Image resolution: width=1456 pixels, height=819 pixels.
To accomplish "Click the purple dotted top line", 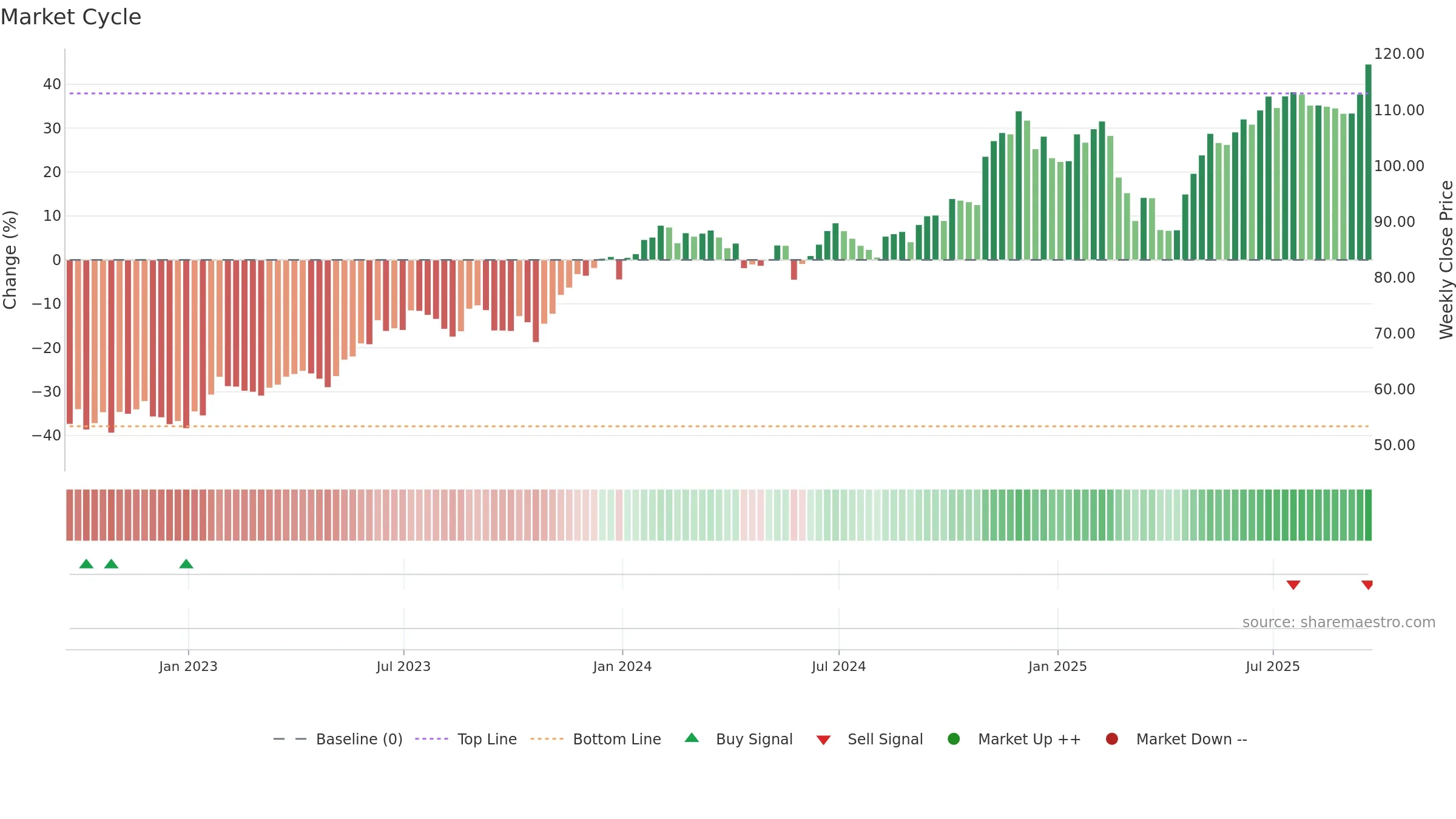I will pyautogui.click(x=719, y=93).
